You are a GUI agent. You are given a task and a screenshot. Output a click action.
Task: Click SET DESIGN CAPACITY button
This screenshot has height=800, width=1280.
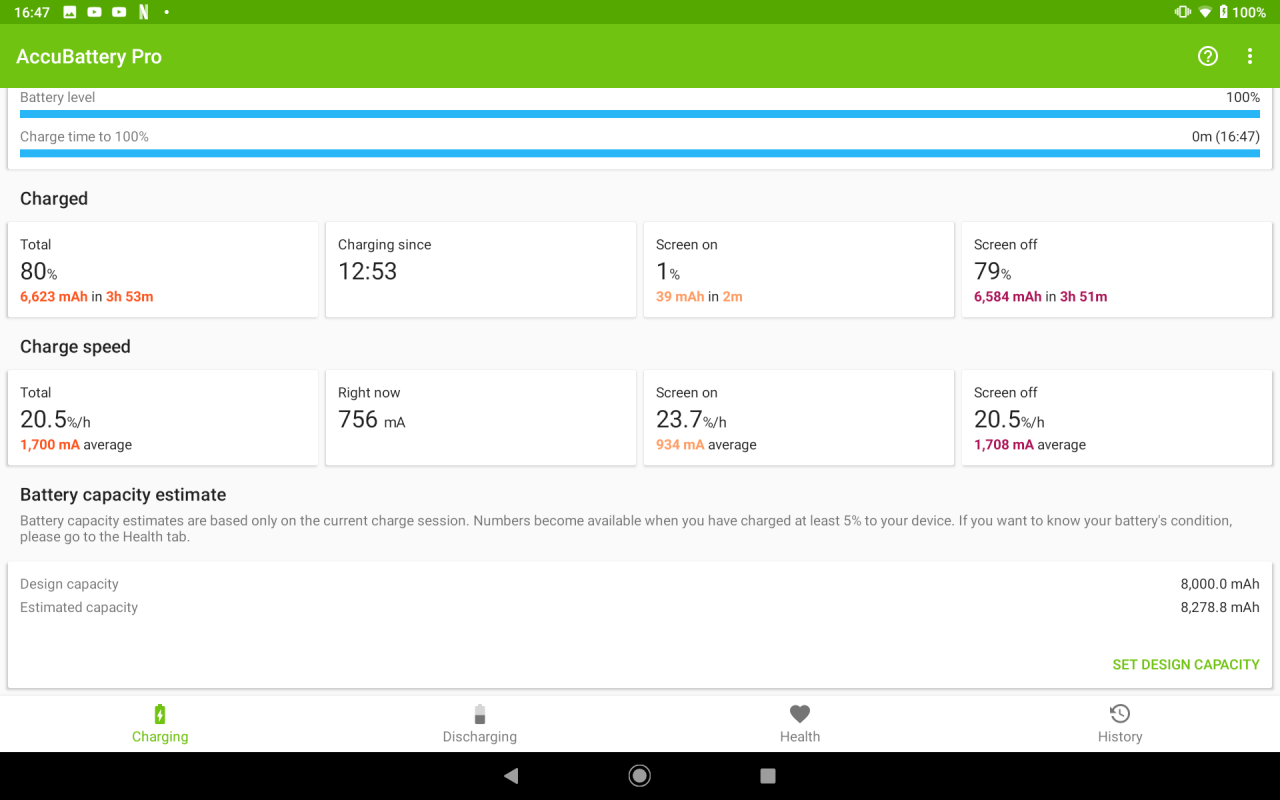(1185, 664)
